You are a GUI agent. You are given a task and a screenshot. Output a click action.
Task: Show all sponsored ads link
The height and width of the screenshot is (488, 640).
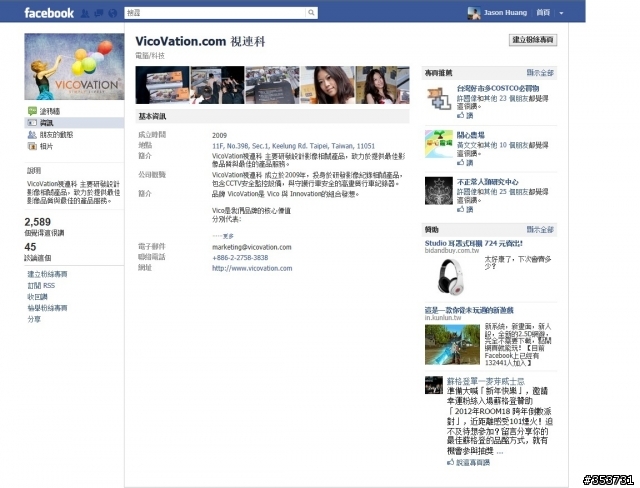[x=540, y=229]
